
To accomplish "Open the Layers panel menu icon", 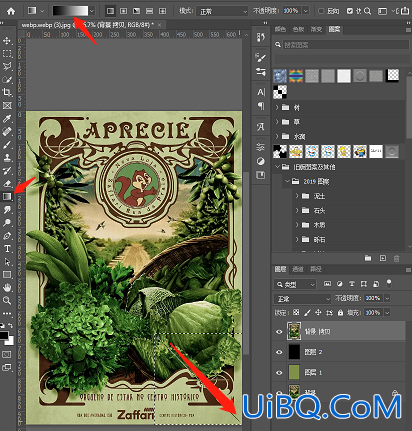I will [x=408, y=269].
